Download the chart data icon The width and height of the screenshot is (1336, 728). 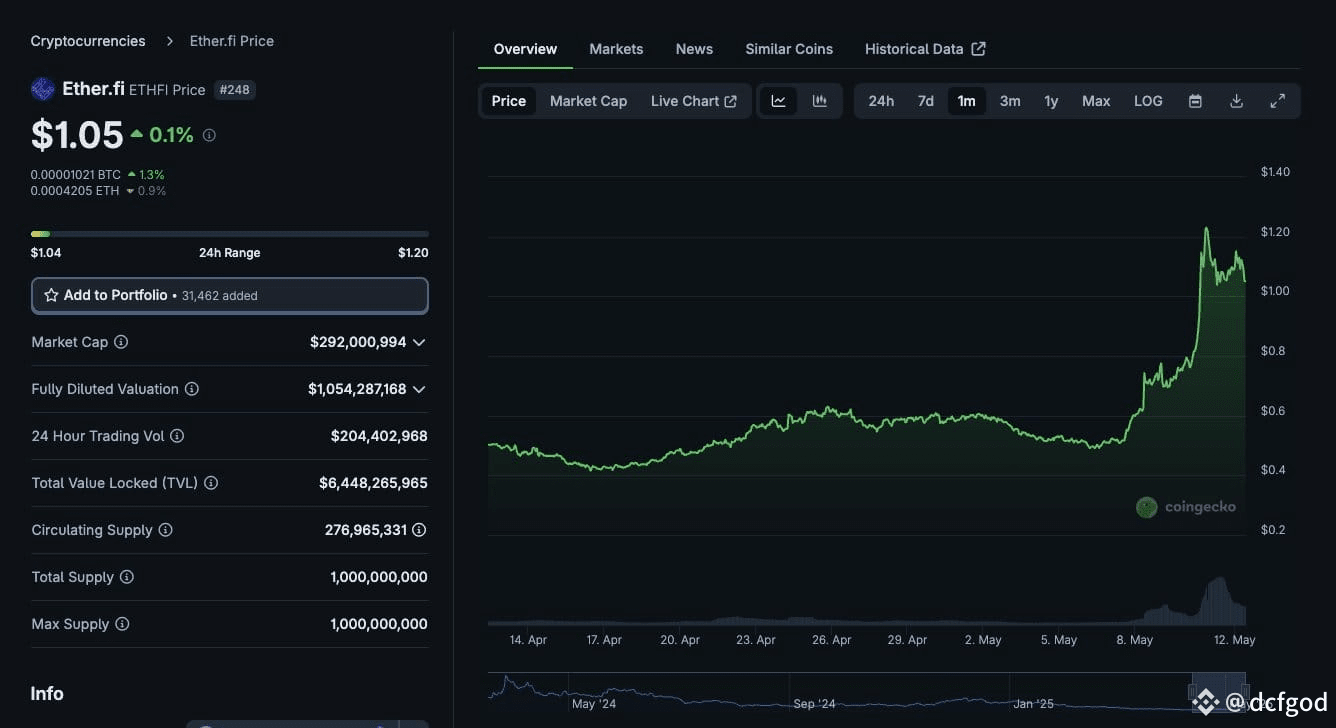tap(1236, 101)
